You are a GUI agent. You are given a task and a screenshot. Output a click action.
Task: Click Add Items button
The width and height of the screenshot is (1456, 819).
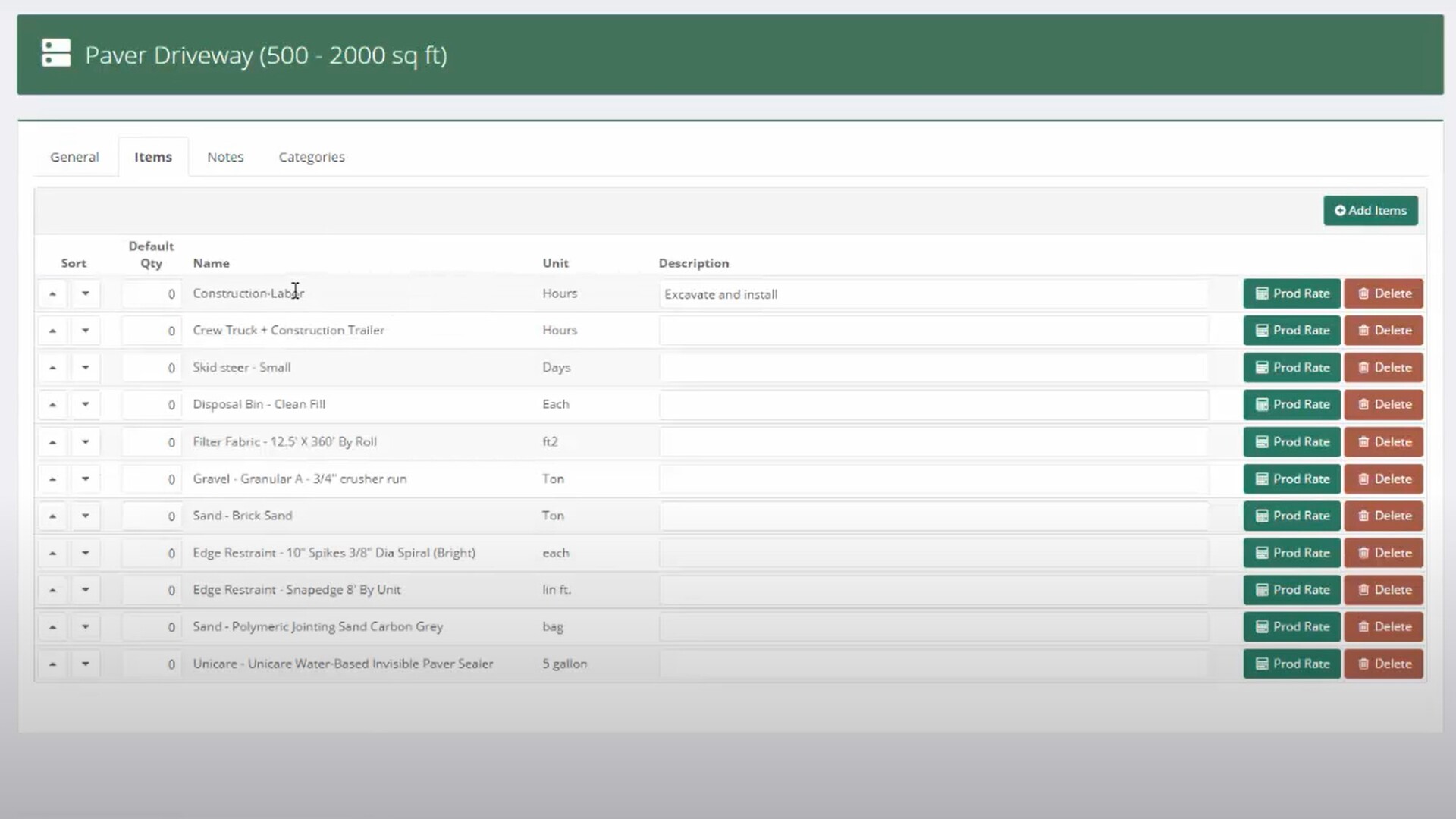pos(1370,211)
